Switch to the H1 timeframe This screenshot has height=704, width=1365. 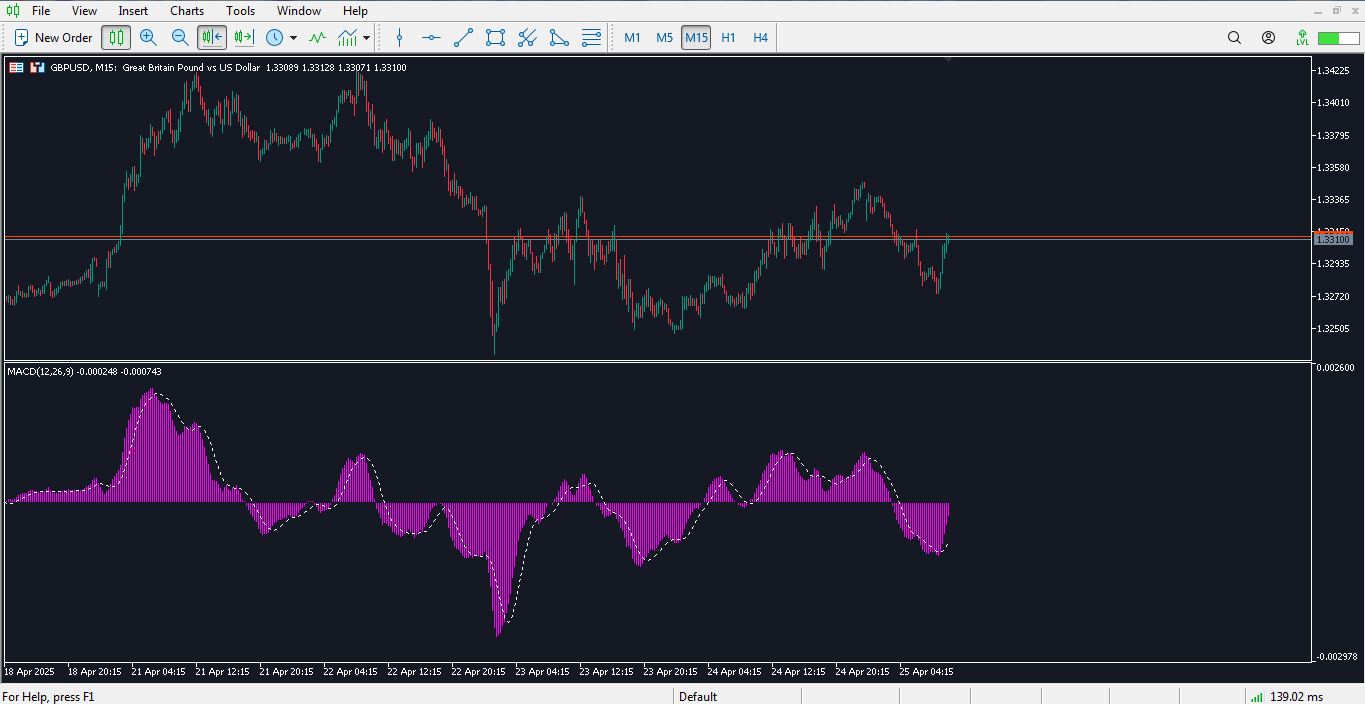coord(728,38)
